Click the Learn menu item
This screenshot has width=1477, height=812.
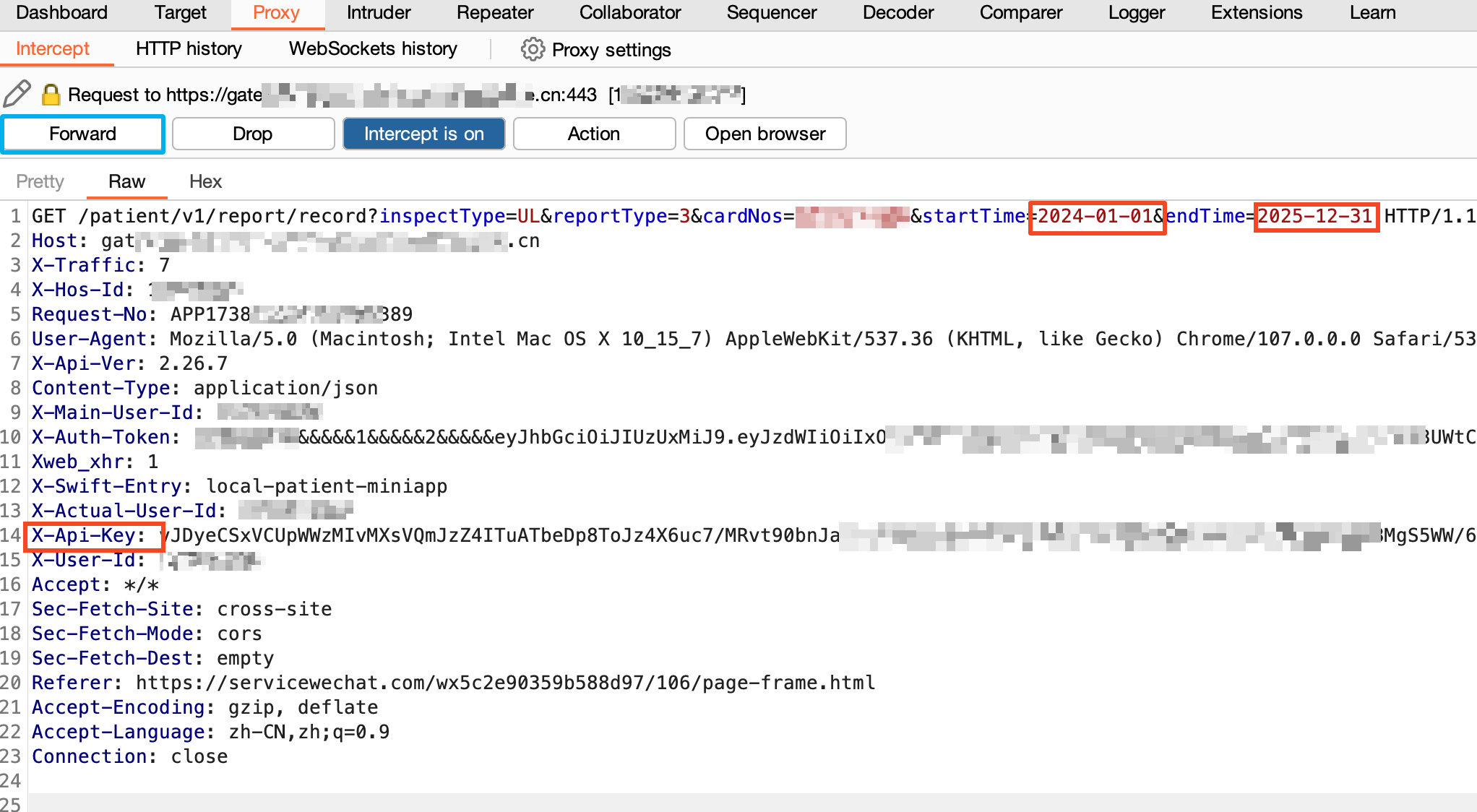(x=1371, y=12)
